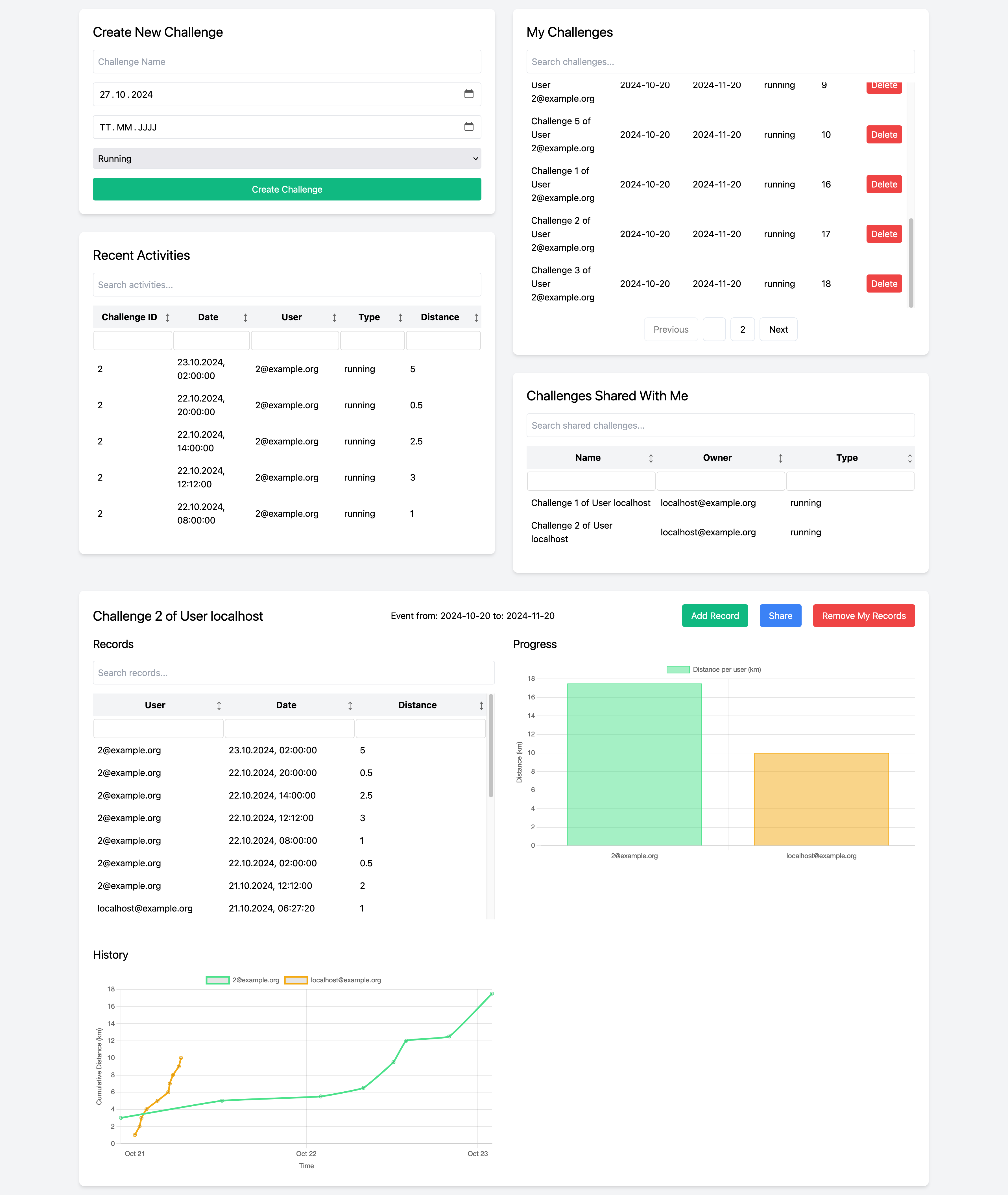Sort Records table by Distance
Screen dimensions: 1008x1195
(x=481, y=706)
